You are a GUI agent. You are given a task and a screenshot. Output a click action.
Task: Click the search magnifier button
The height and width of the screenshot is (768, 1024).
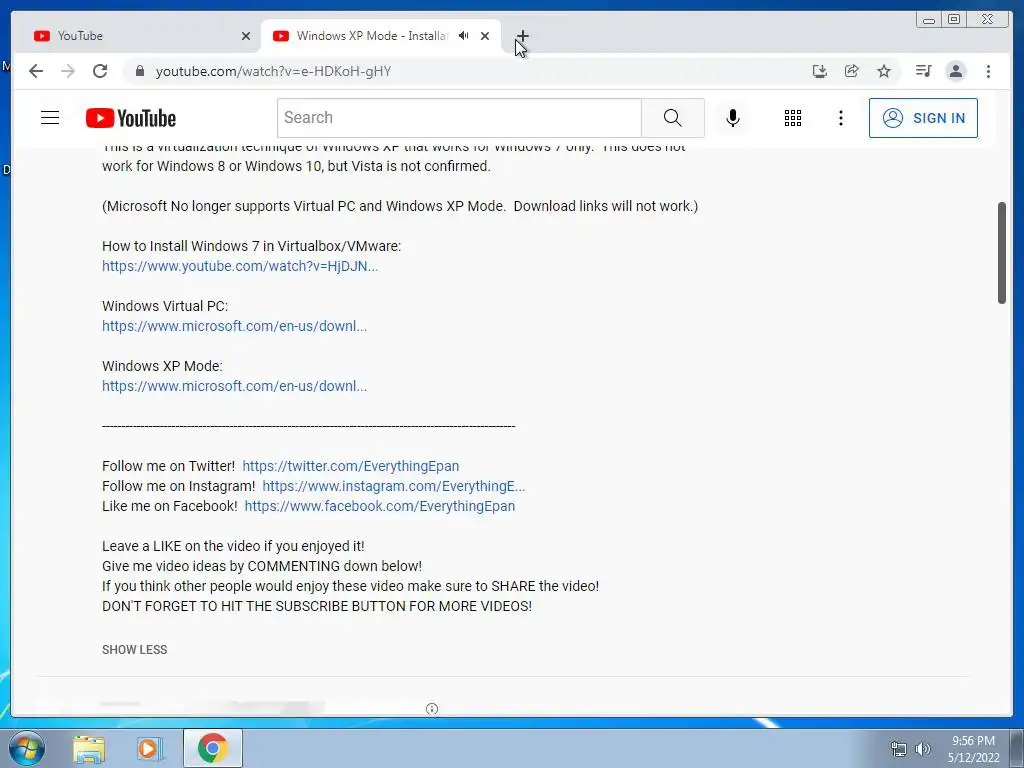point(673,118)
